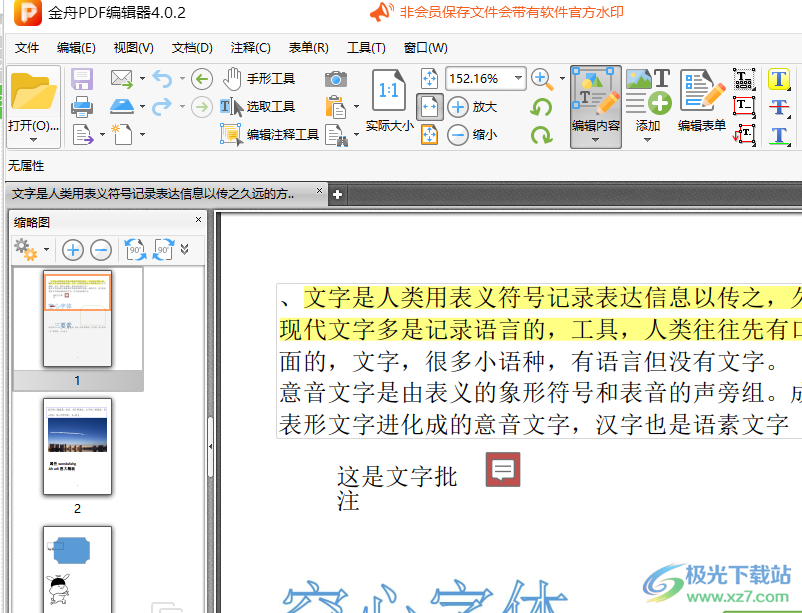The width and height of the screenshot is (802, 613).
Task: Open the Document (文档) menu
Action: click(192, 48)
